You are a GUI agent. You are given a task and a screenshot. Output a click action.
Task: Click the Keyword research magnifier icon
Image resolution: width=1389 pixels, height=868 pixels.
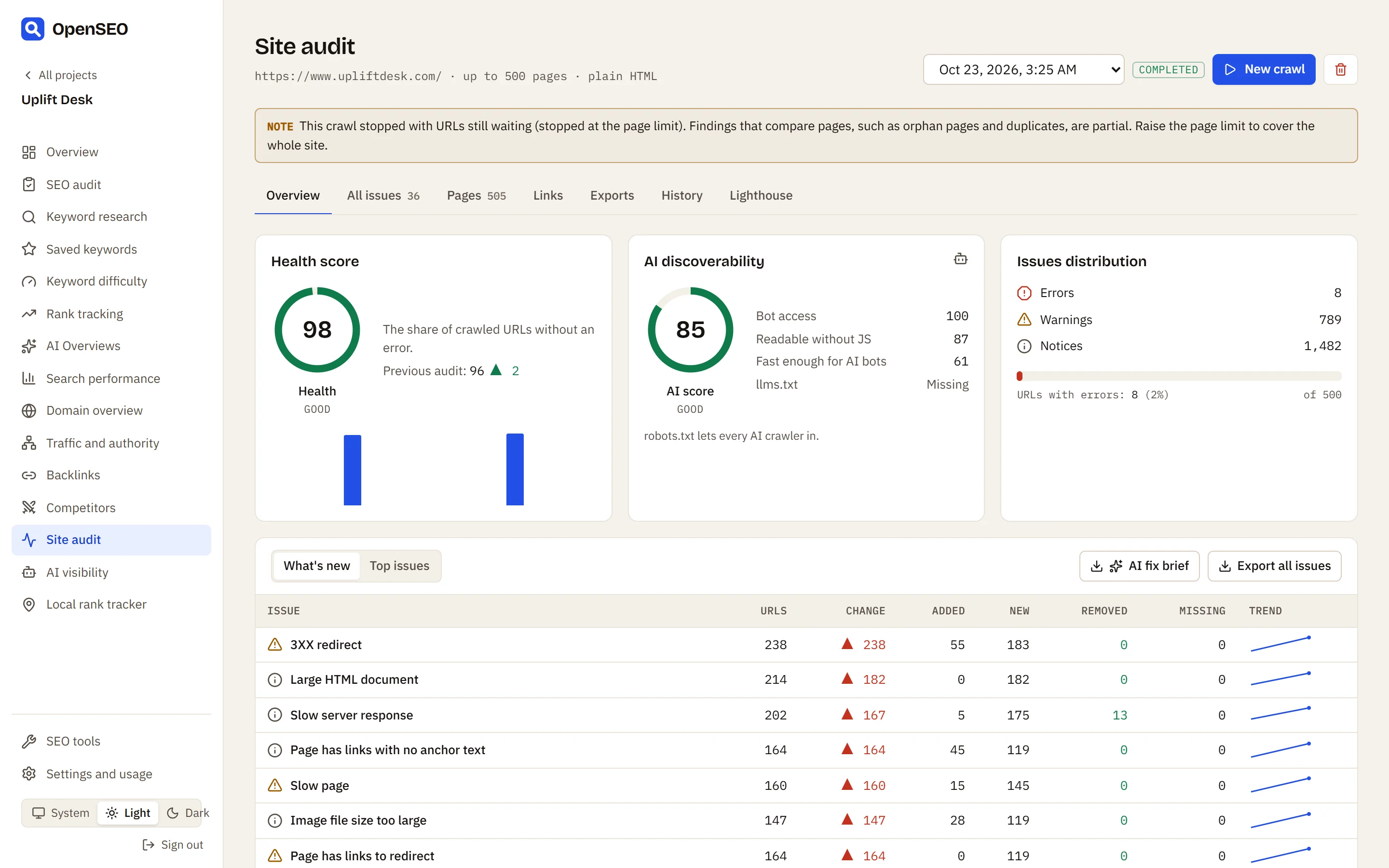click(29, 217)
